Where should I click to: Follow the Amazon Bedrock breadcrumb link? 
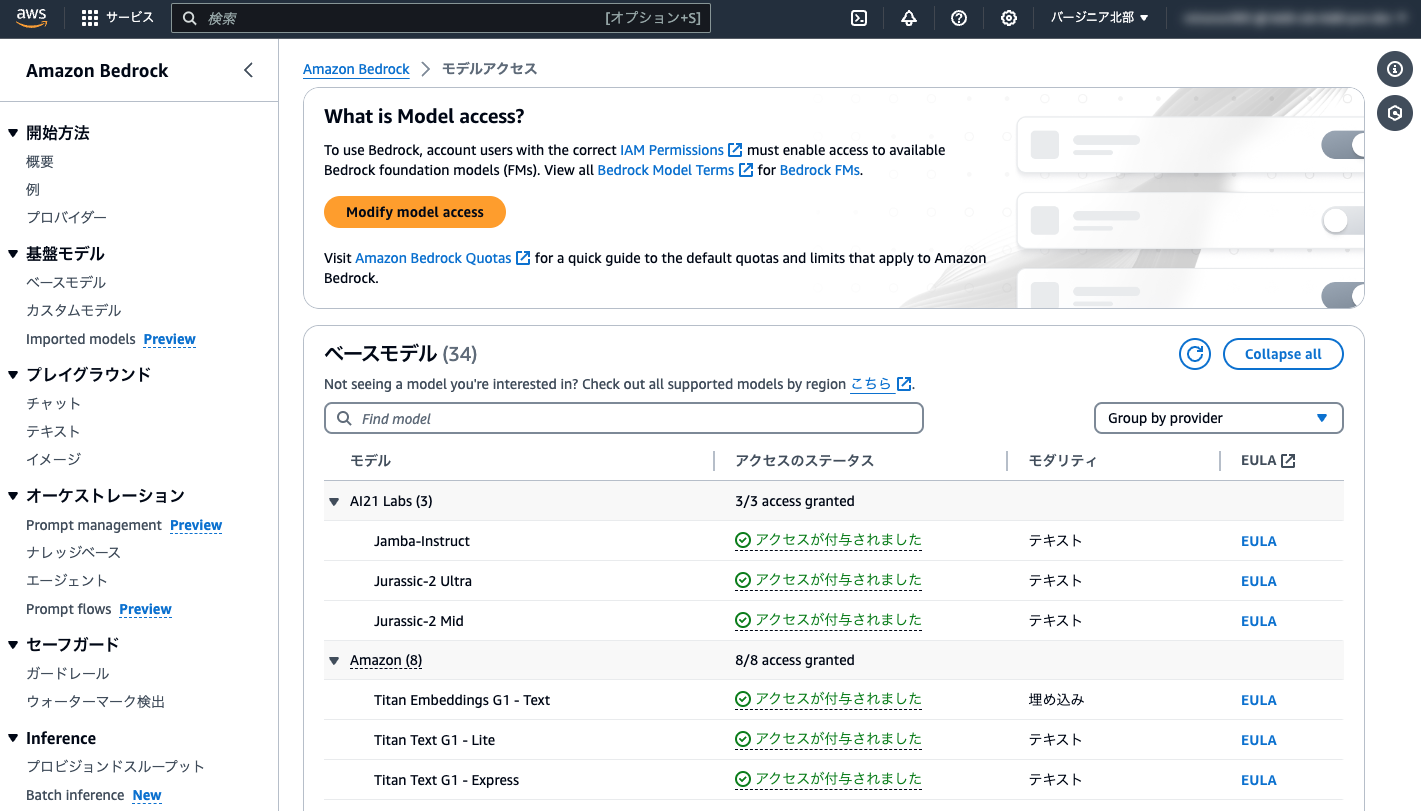pyautogui.click(x=356, y=69)
